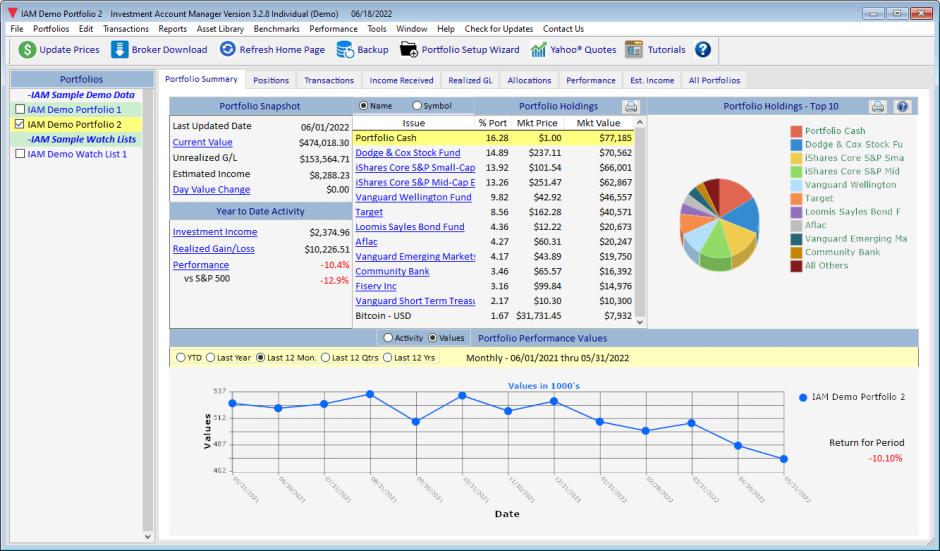Select the Activity radio button
Image resolution: width=940 pixels, height=551 pixels.
pyautogui.click(x=388, y=338)
